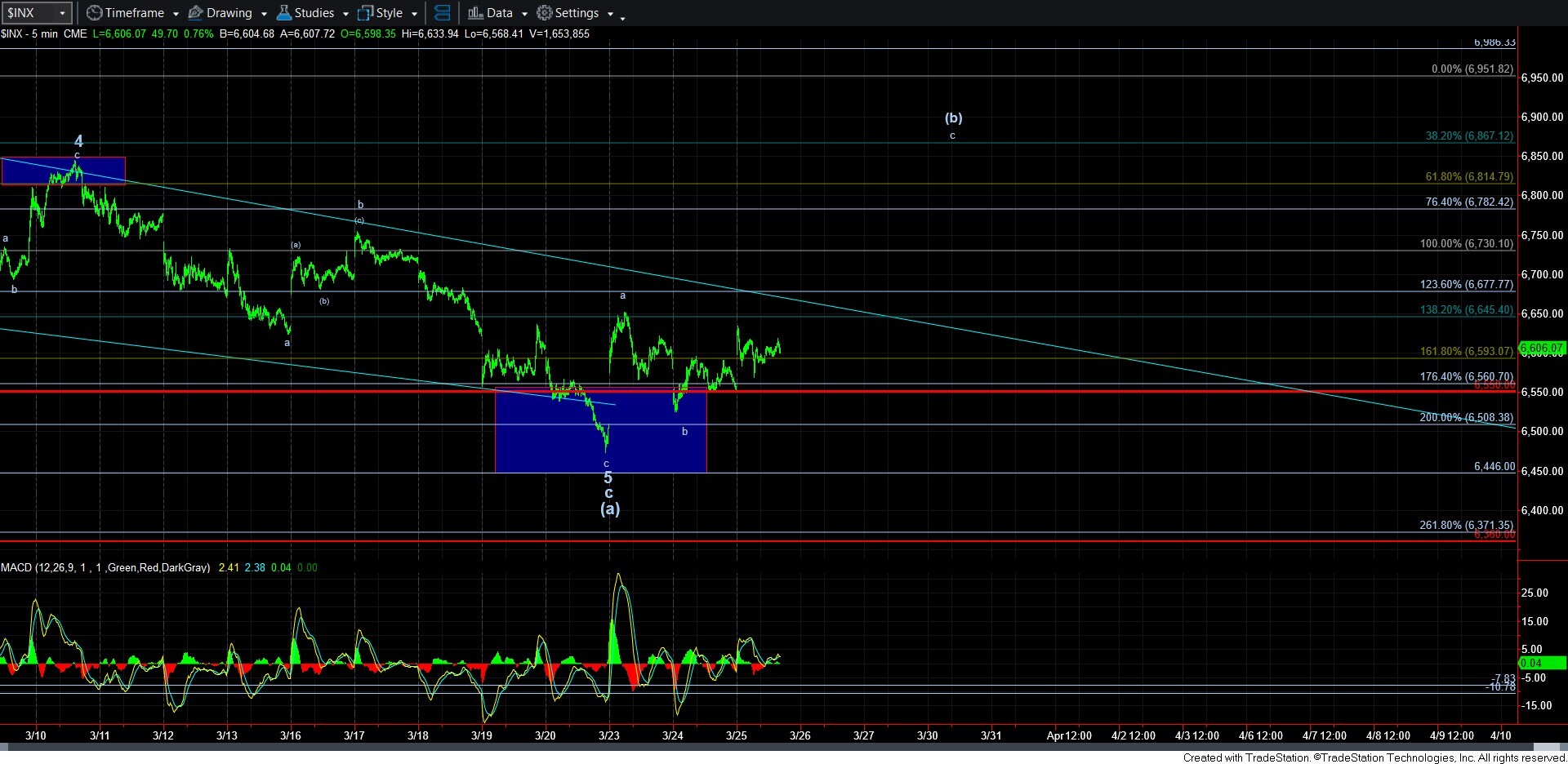This screenshot has width=1568, height=764.
Task: Expand the Timeframe dropdown arrow
Action: (176, 14)
